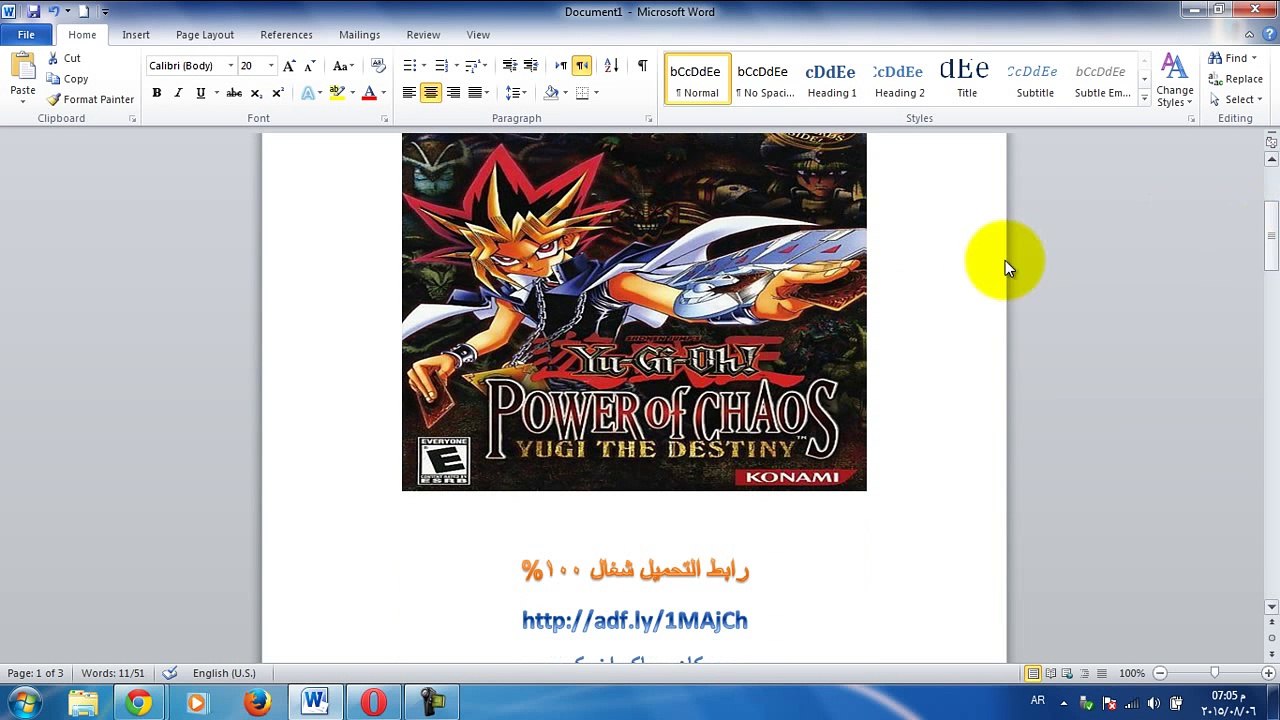The image size is (1280, 720).
Task: Switch to the References tab
Action: pos(286,35)
